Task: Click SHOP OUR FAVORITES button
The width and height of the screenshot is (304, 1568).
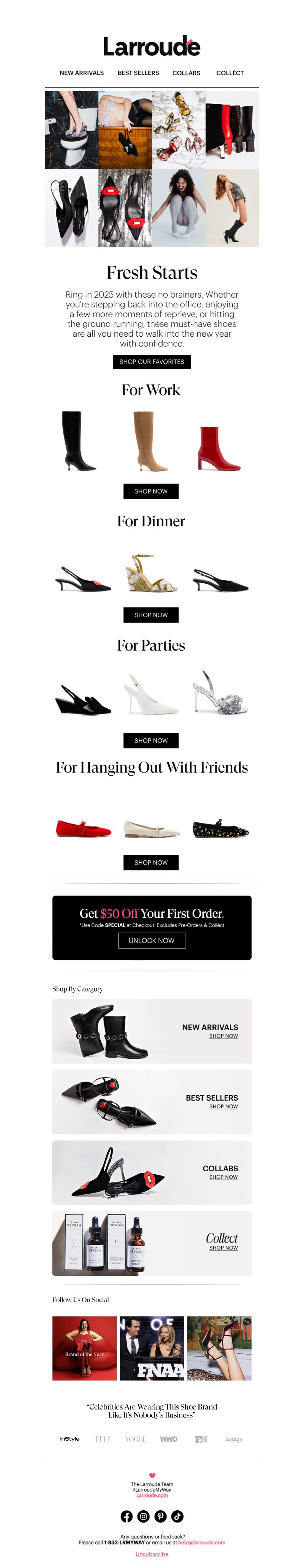Action: (x=152, y=361)
